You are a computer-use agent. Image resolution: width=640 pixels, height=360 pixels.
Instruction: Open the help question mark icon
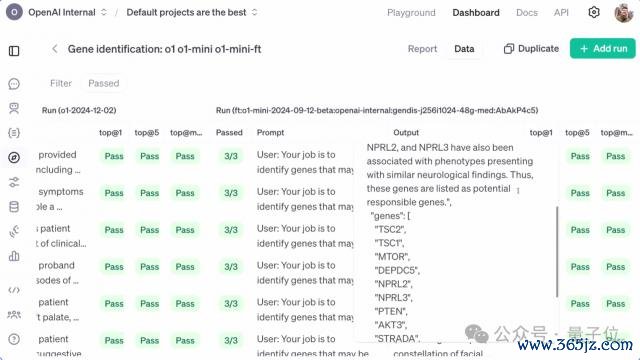tap(14, 339)
